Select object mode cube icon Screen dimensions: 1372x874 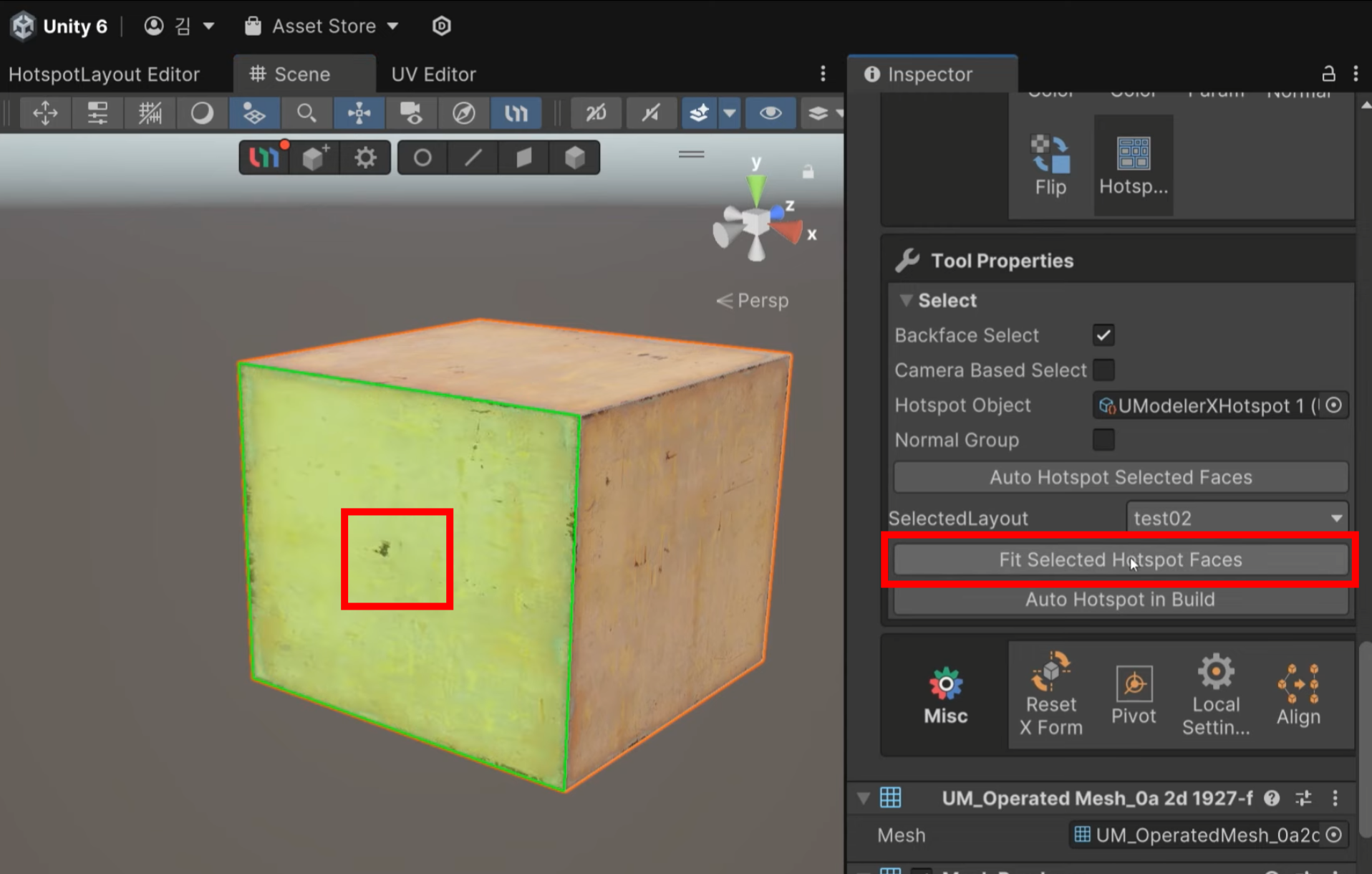[575, 158]
